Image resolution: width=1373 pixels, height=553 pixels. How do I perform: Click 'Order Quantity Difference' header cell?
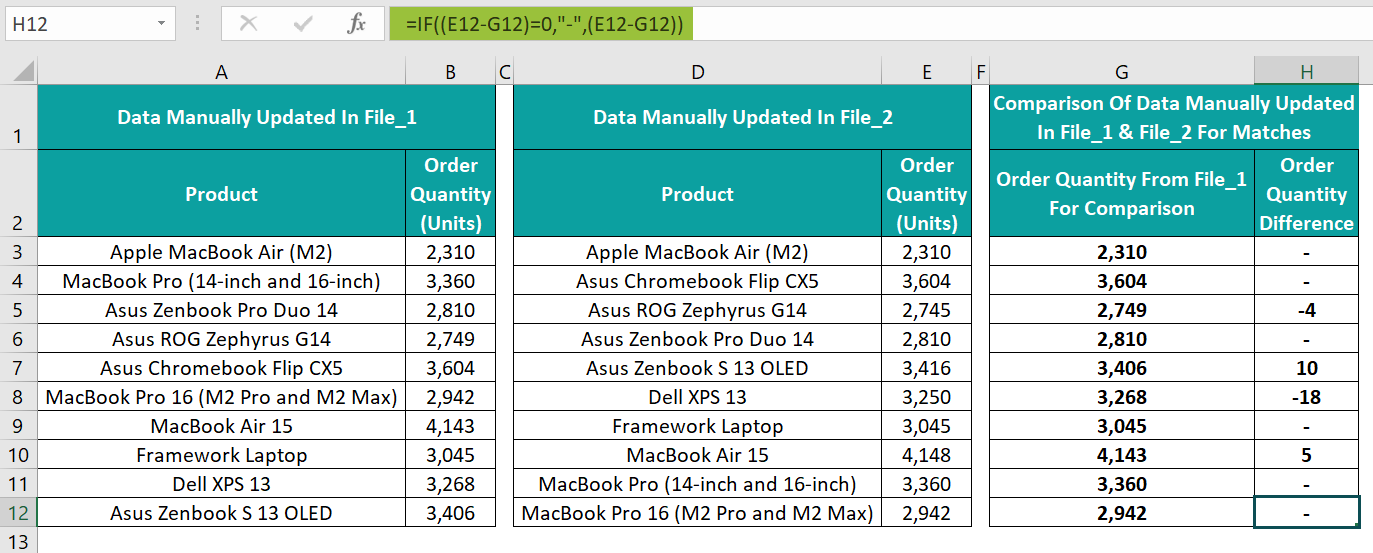click(1307, 194)
